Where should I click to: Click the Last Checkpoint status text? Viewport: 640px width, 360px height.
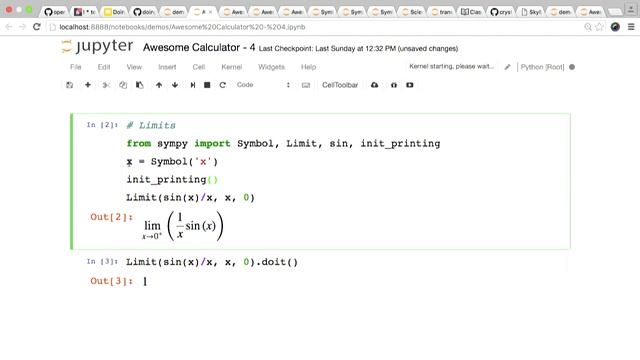tap(327, 49)
